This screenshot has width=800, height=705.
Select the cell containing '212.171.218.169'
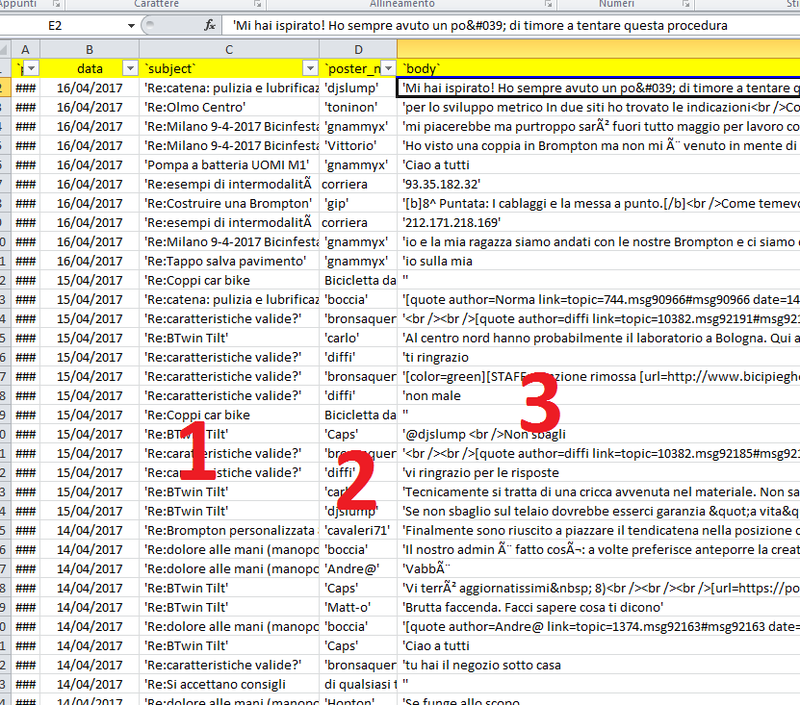point(598,222)
